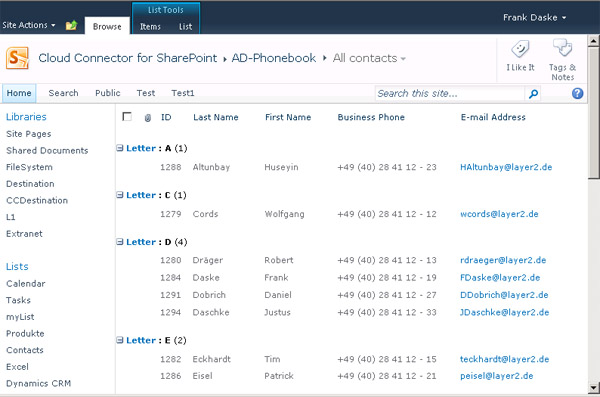The image size is (600, 397).
Task: Select ID 1284 in the Daske row
Action: pyautogui.click(x=170, y=278)
